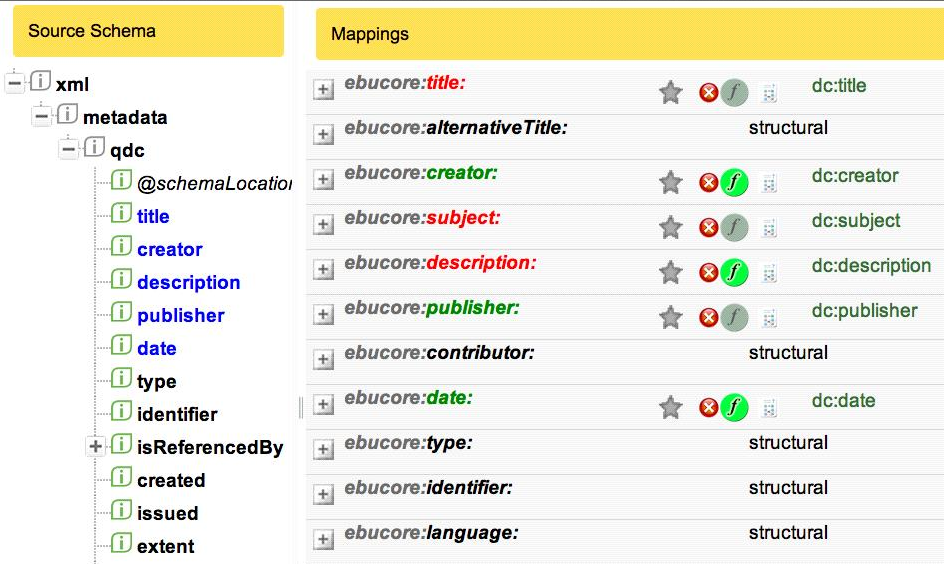Expand the ebucore:alternativeTitle mapping row
The image size is (944, 564).
(x=323, y=134)
